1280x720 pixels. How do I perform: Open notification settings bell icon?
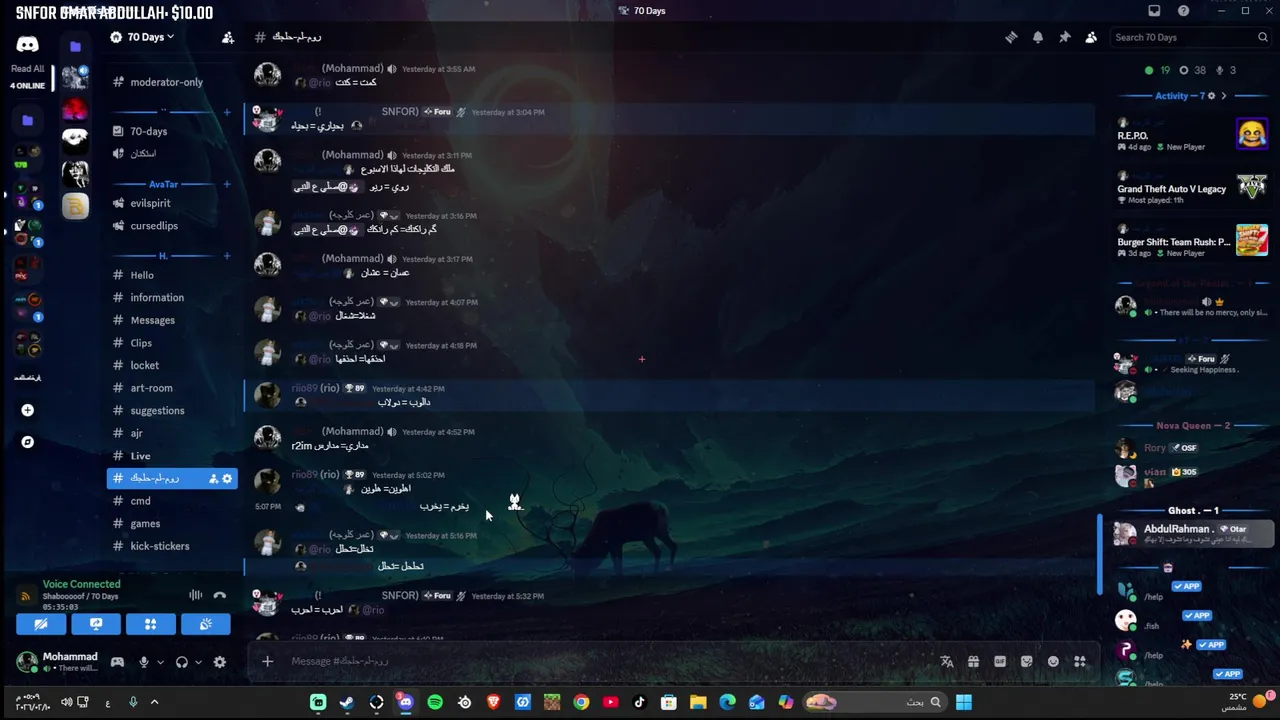(x=1038, y=37)
